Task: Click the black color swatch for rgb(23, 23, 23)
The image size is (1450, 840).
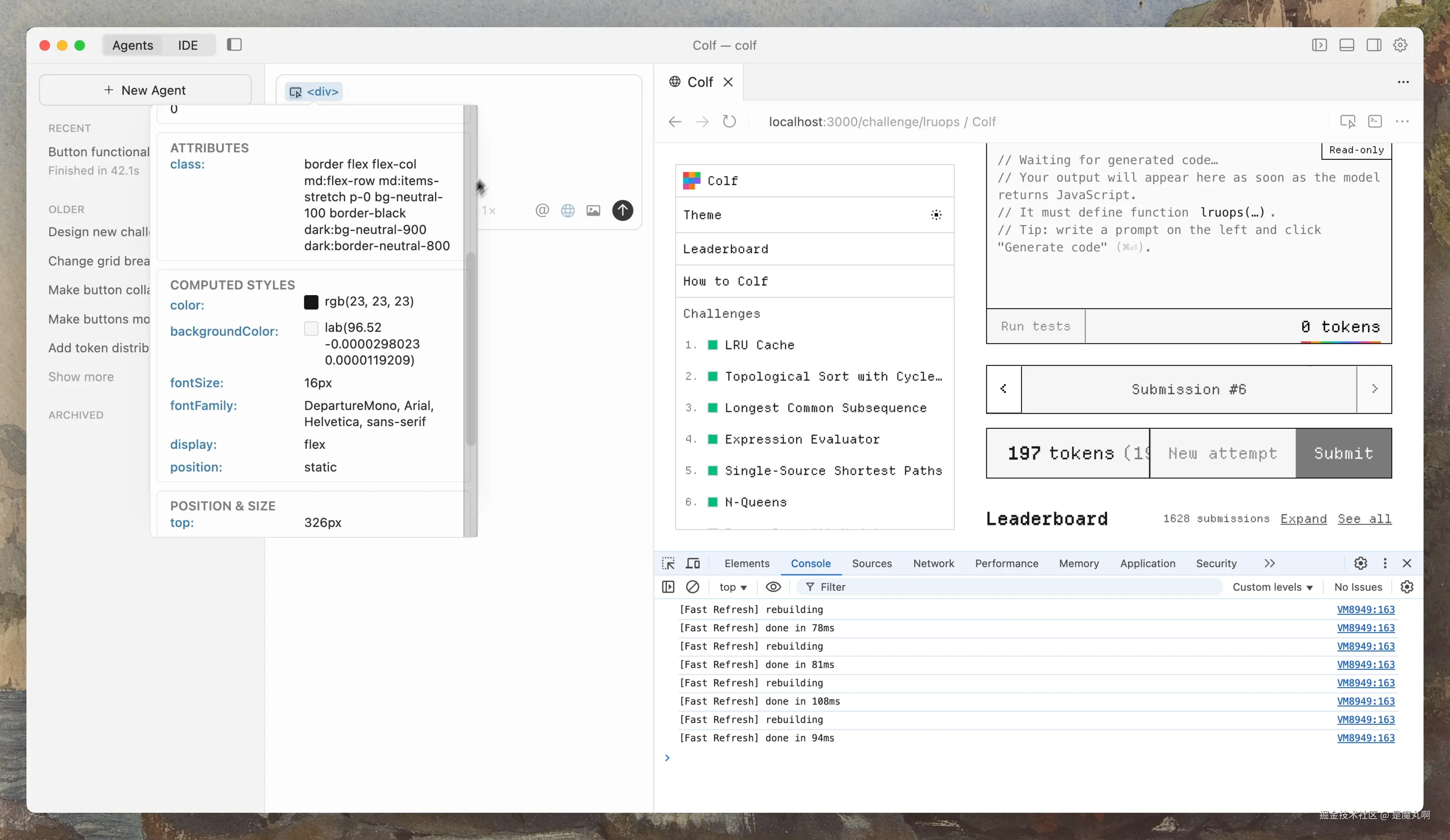Action: coord(311,301)
